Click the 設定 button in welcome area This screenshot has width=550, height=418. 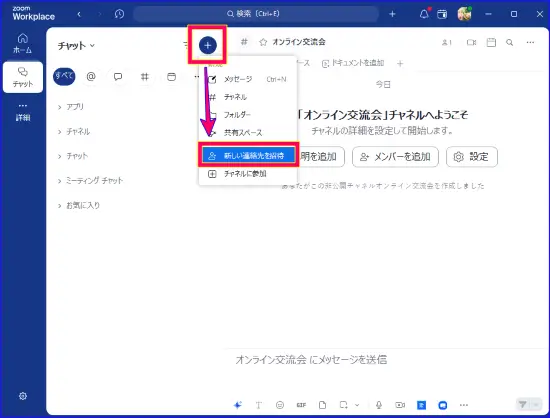tap(472, 157)
